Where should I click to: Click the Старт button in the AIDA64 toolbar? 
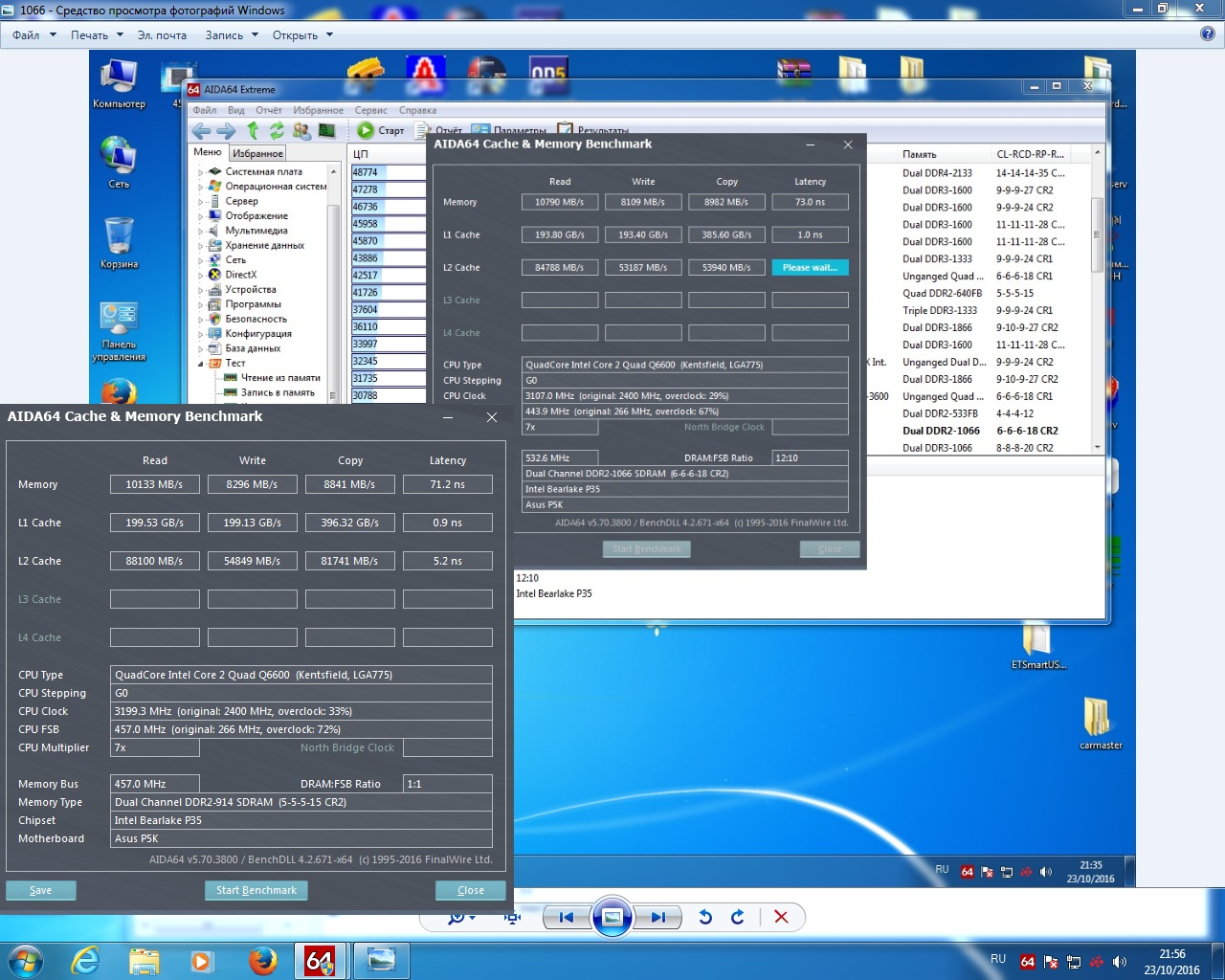tap(381, 130)
